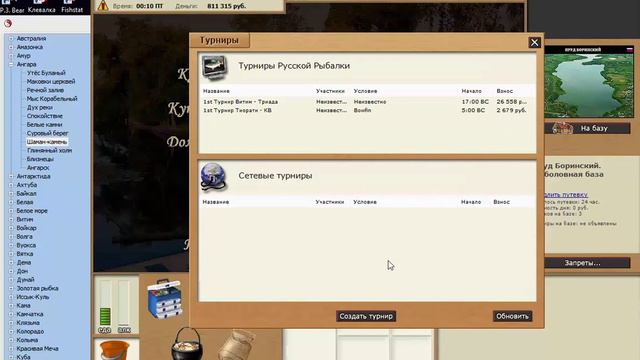Select the Золотая рыбка tree item
The image size is (640, 360).
click(x=37, y=288)
